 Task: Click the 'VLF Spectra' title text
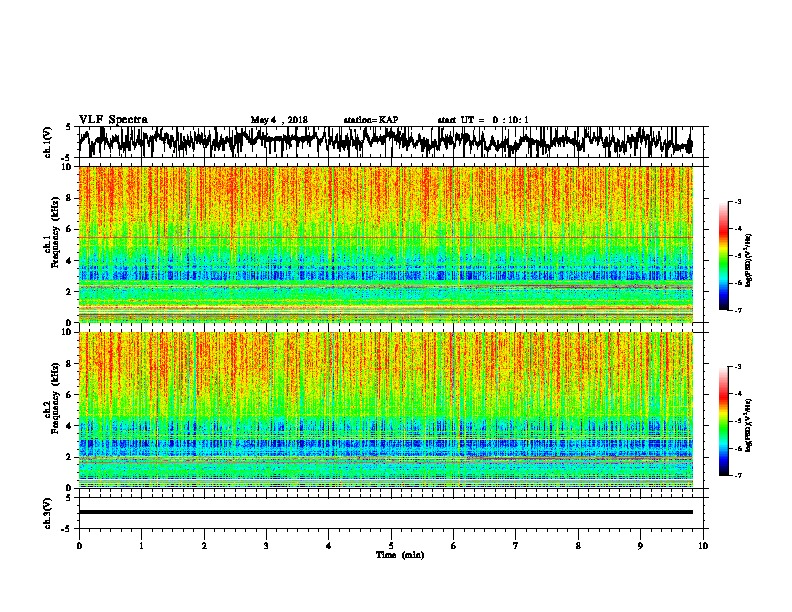(x=113, y=120)
